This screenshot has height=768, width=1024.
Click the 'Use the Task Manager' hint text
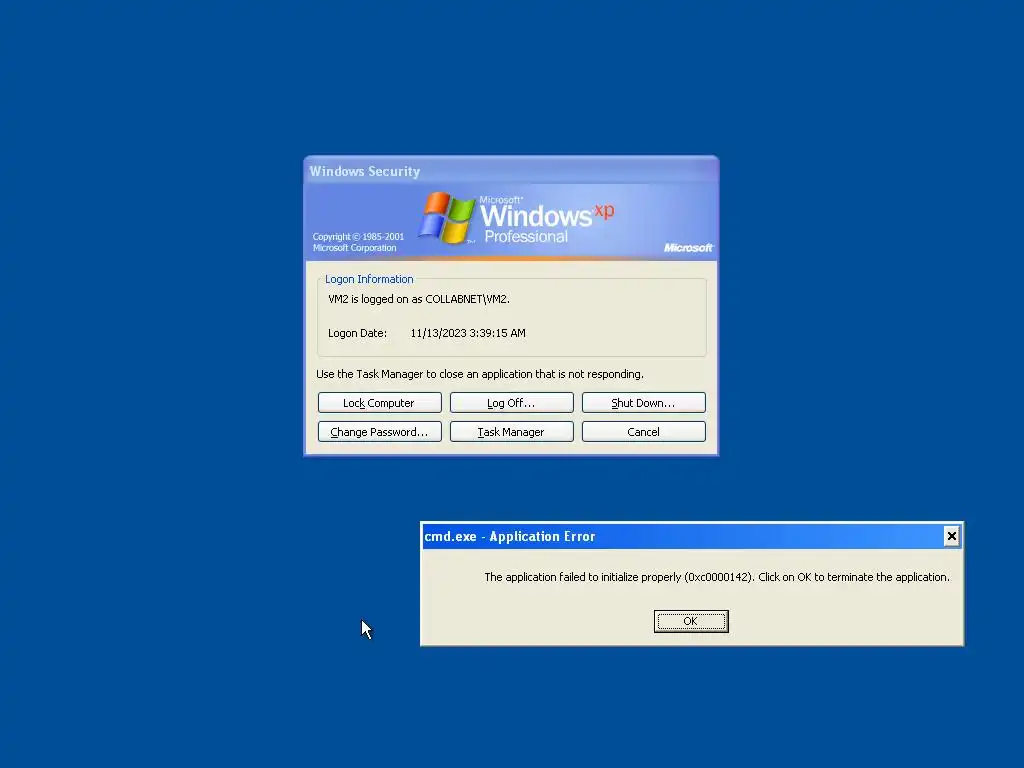480,374
